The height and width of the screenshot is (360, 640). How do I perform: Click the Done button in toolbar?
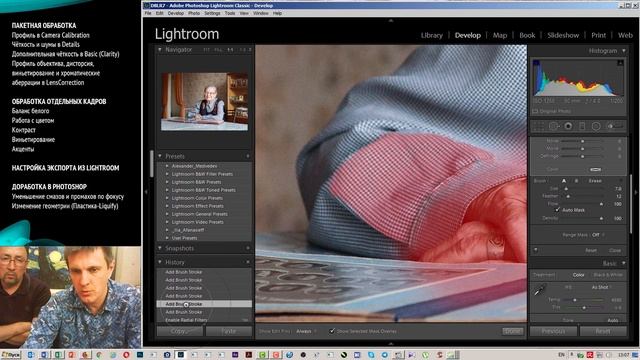(512, 331)
